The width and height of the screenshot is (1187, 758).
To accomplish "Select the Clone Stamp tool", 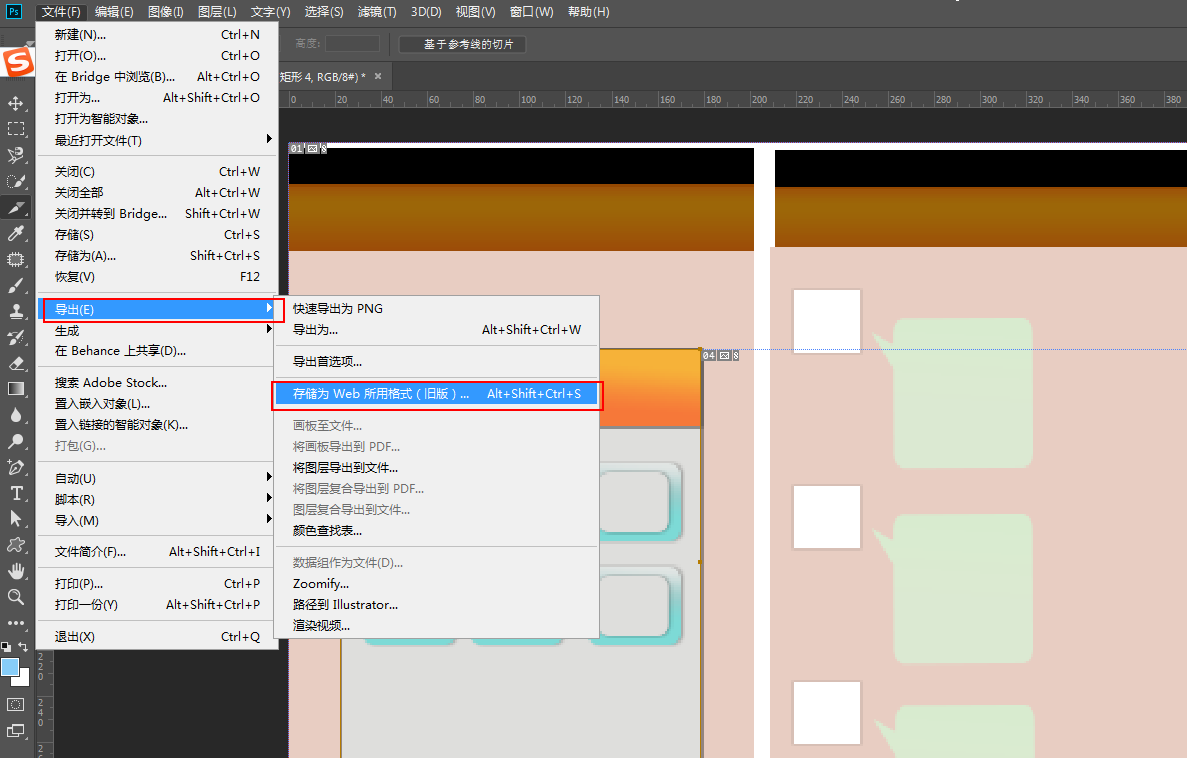I will tap(16, 311).
